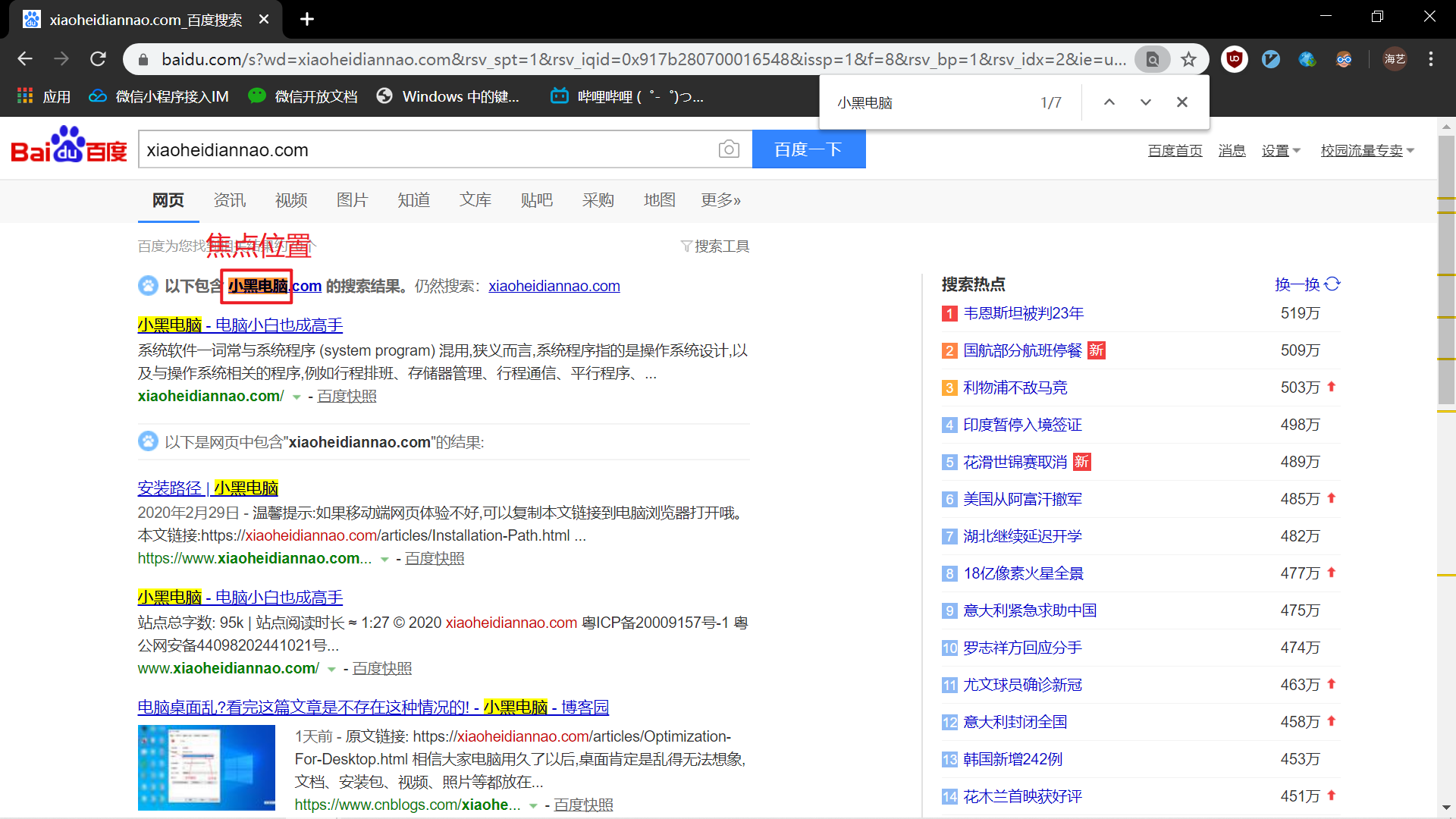Viewport: 1456px width, 819px height.
Task: Switch to the 图片 tab
Action: click(x=353, y=200)
